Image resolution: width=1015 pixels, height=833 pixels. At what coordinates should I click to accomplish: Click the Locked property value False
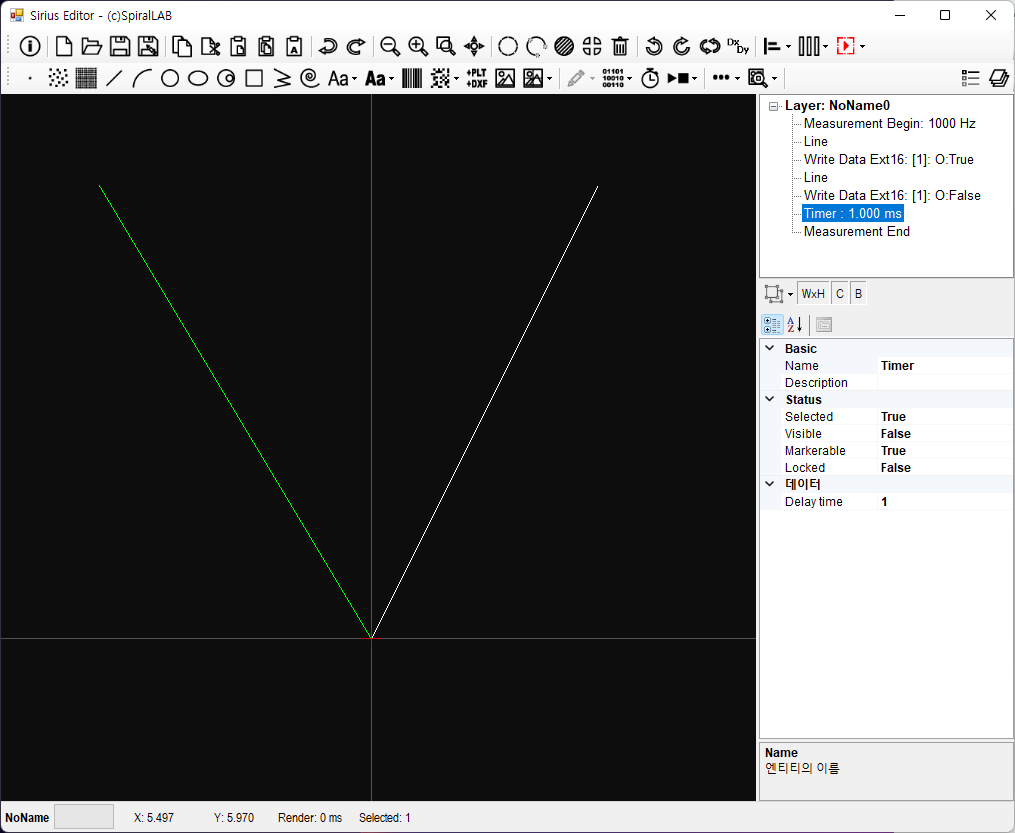(x=944, y=467)
